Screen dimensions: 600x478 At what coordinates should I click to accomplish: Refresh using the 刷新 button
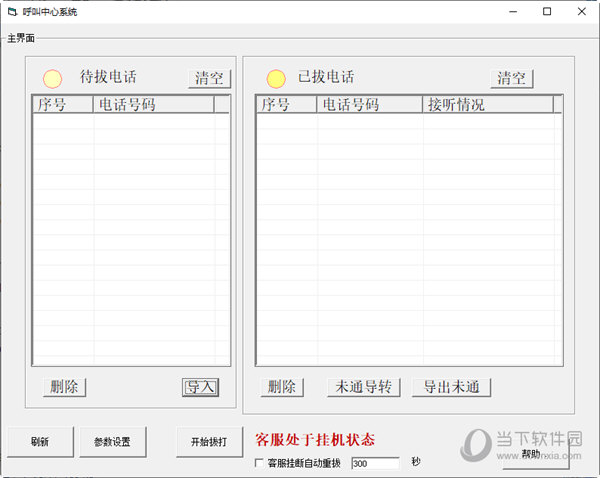[x=39, y=441]
